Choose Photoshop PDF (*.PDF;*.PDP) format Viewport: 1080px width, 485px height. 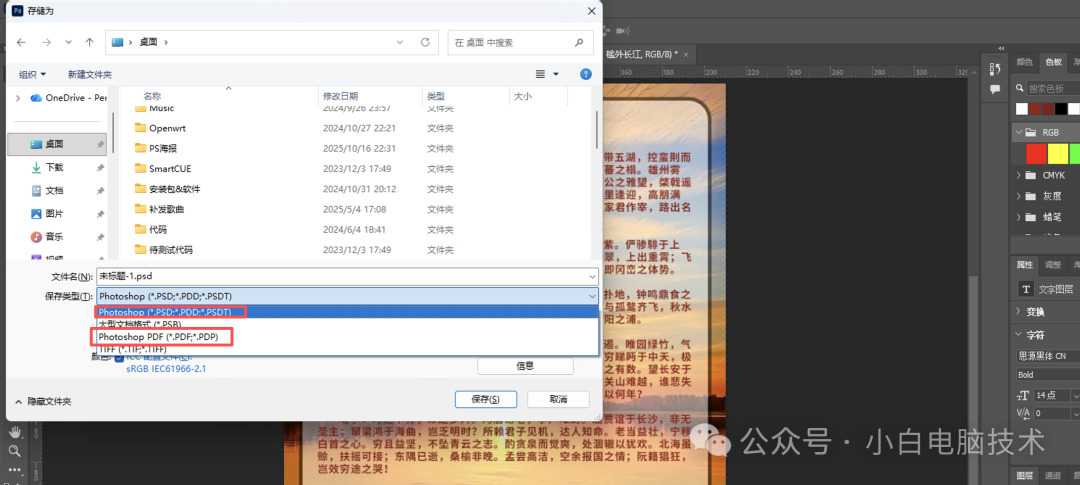pyautogui.click(x=346, y=337)
